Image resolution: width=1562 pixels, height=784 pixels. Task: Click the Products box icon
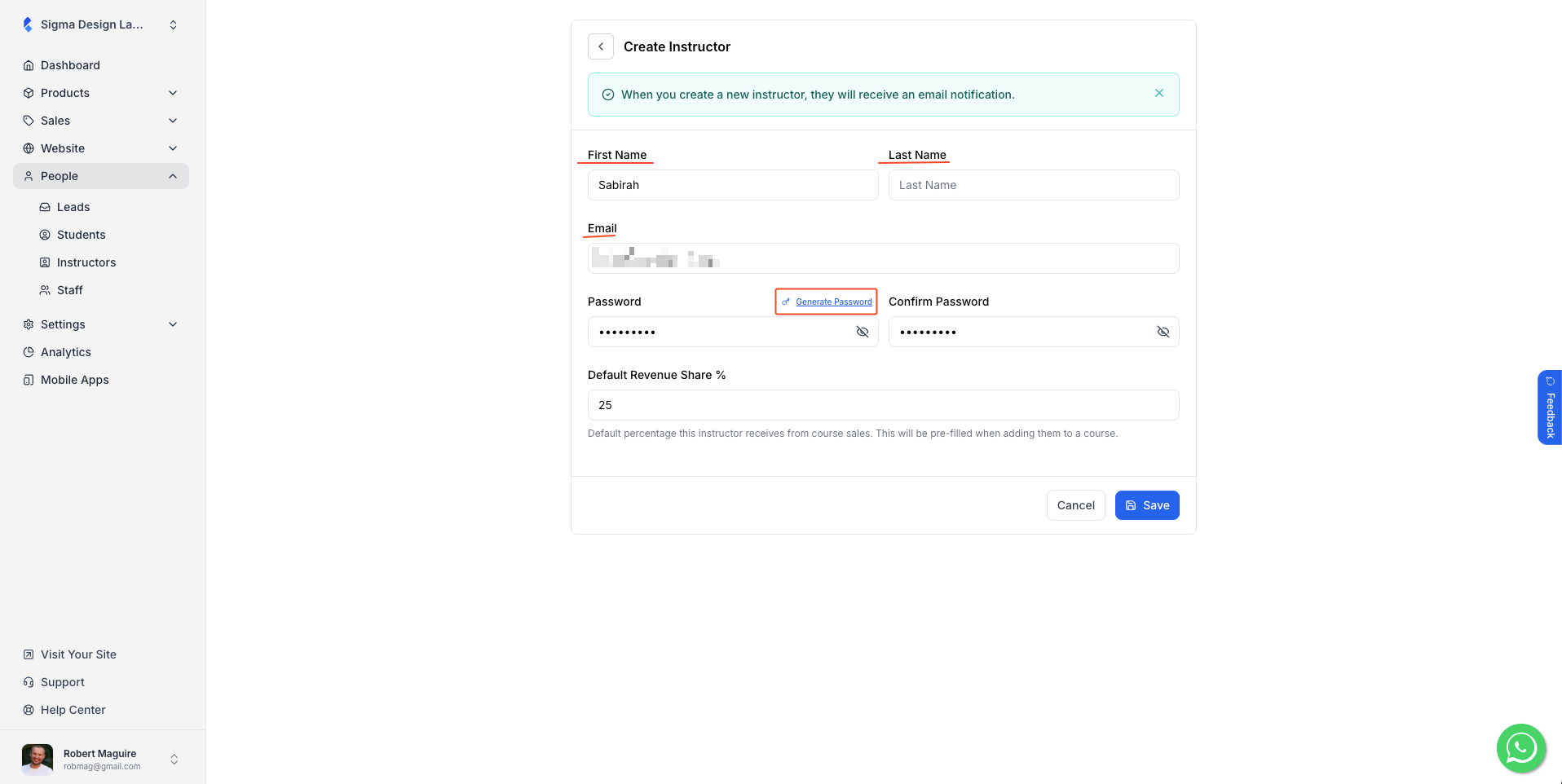coord(29,93)
